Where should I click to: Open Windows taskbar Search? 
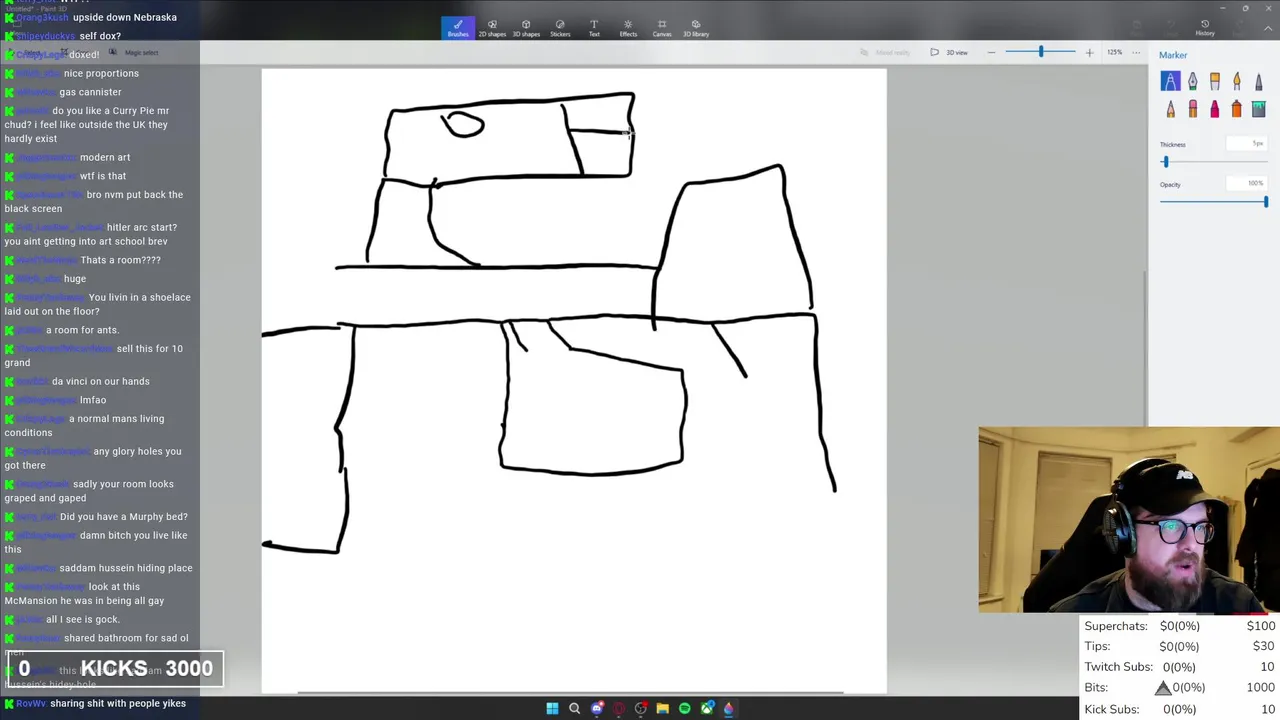tap(574, 708)
